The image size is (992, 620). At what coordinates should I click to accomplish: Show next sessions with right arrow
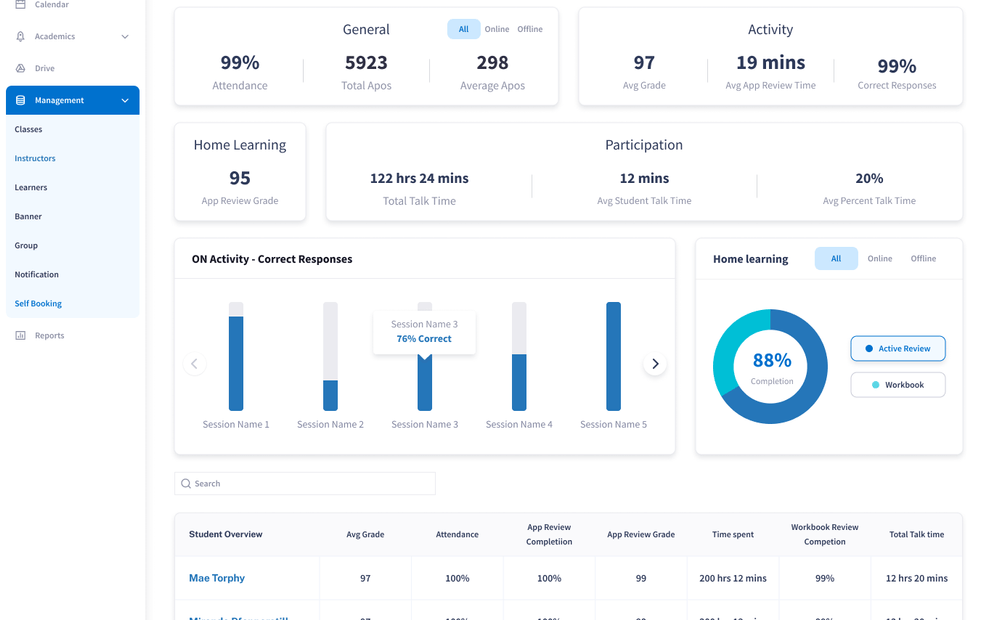(x=655, y=364)
